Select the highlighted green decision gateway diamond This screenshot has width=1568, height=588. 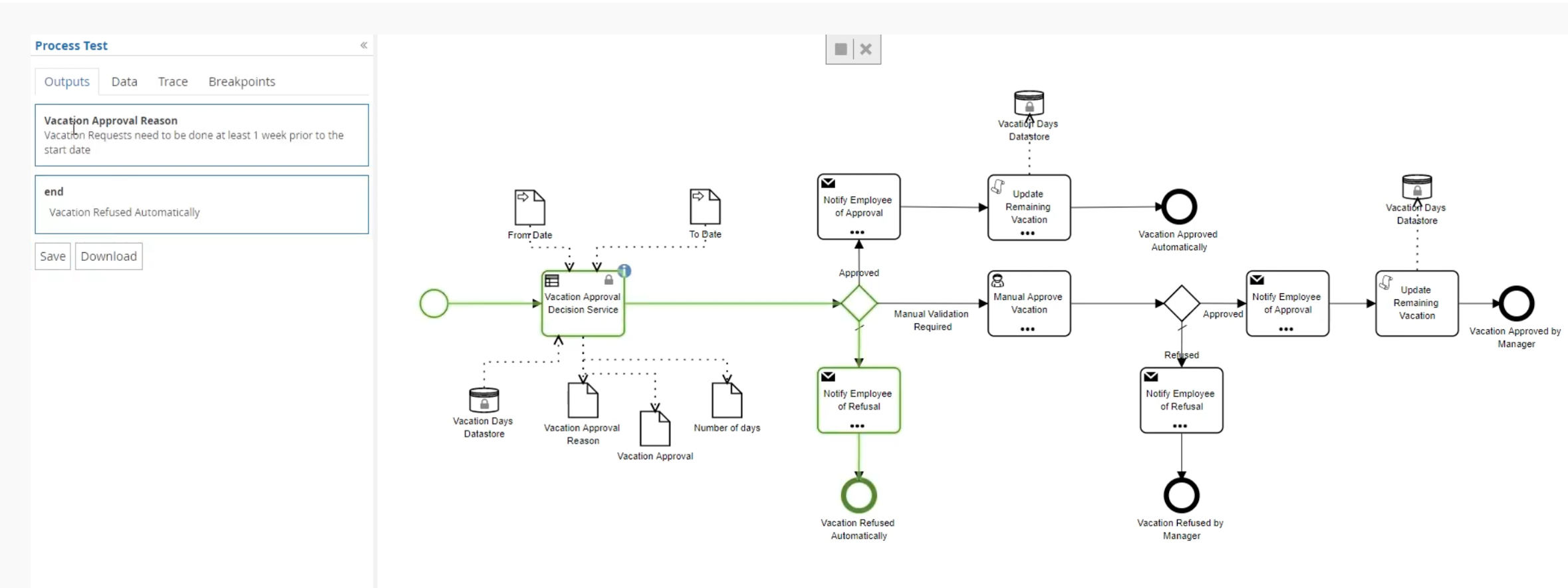click(x=859, y=303)
